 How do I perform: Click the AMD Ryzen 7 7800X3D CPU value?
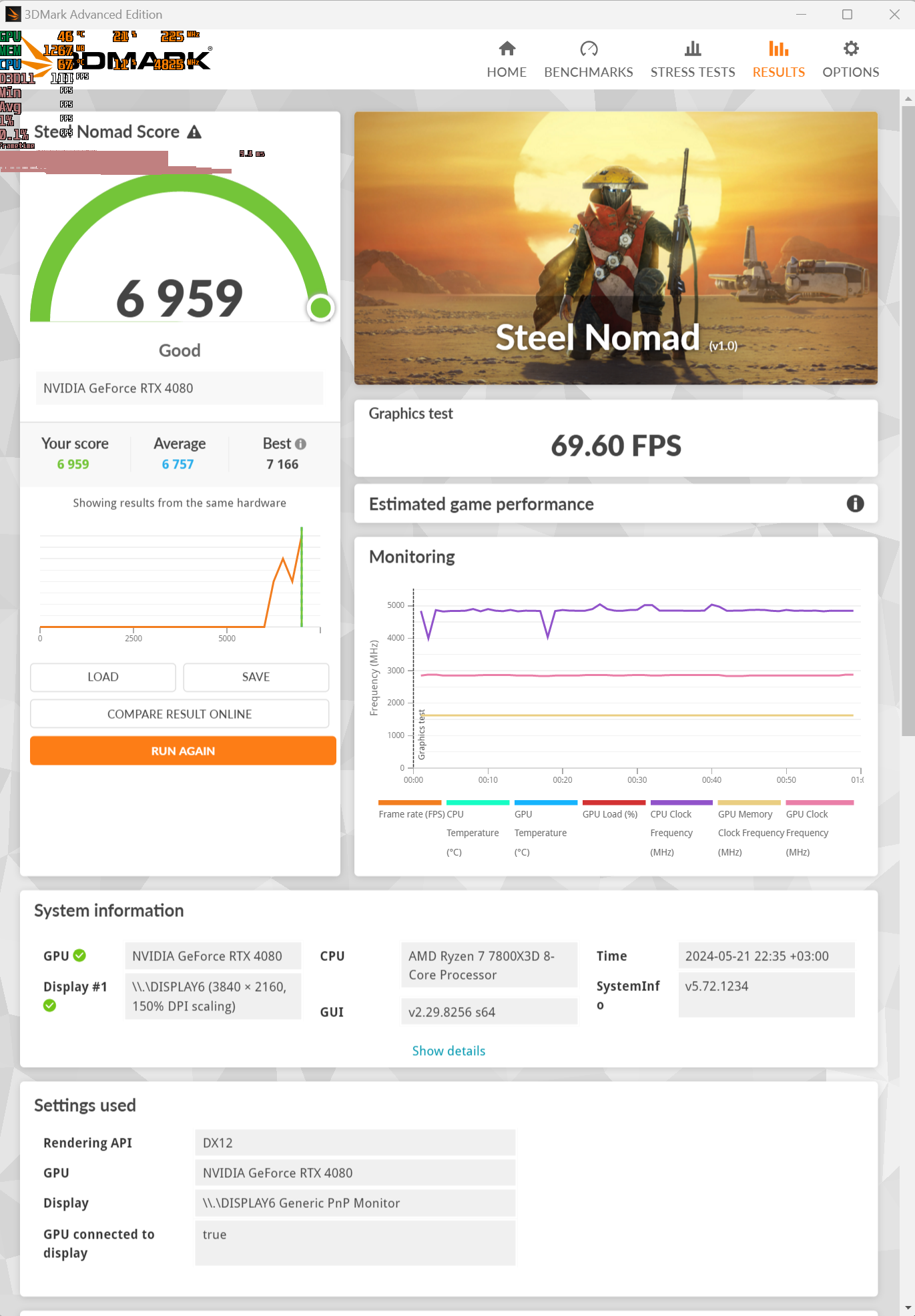[489, 965]
